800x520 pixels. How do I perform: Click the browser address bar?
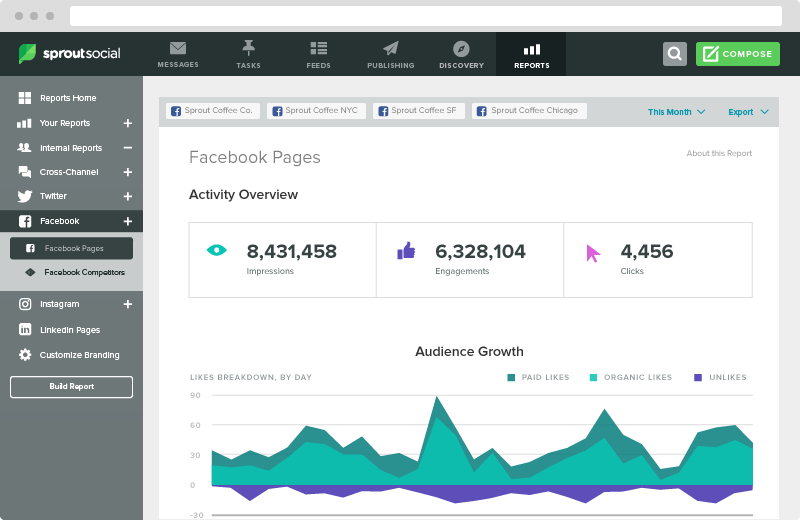(x=426, y=16)
